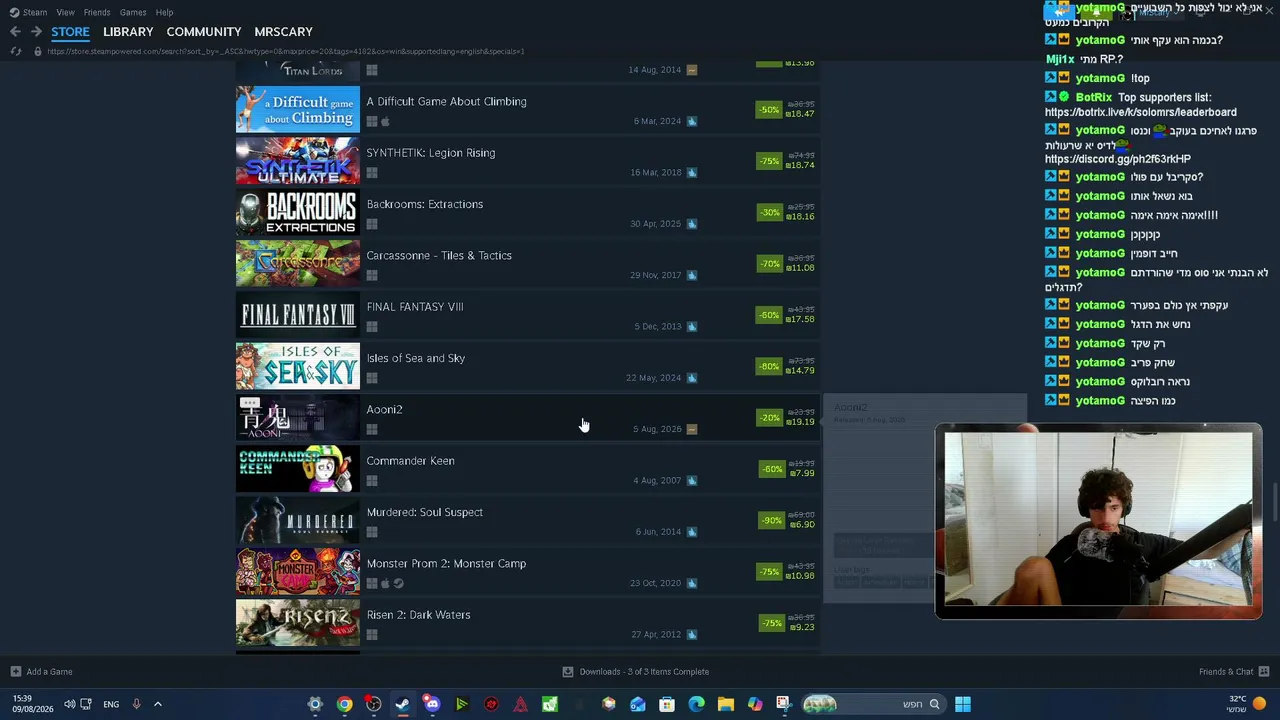The image size is (1280, 720).
Task: Click the Isles of Sea and Sky thumbnail
Action: coord(298,366)
